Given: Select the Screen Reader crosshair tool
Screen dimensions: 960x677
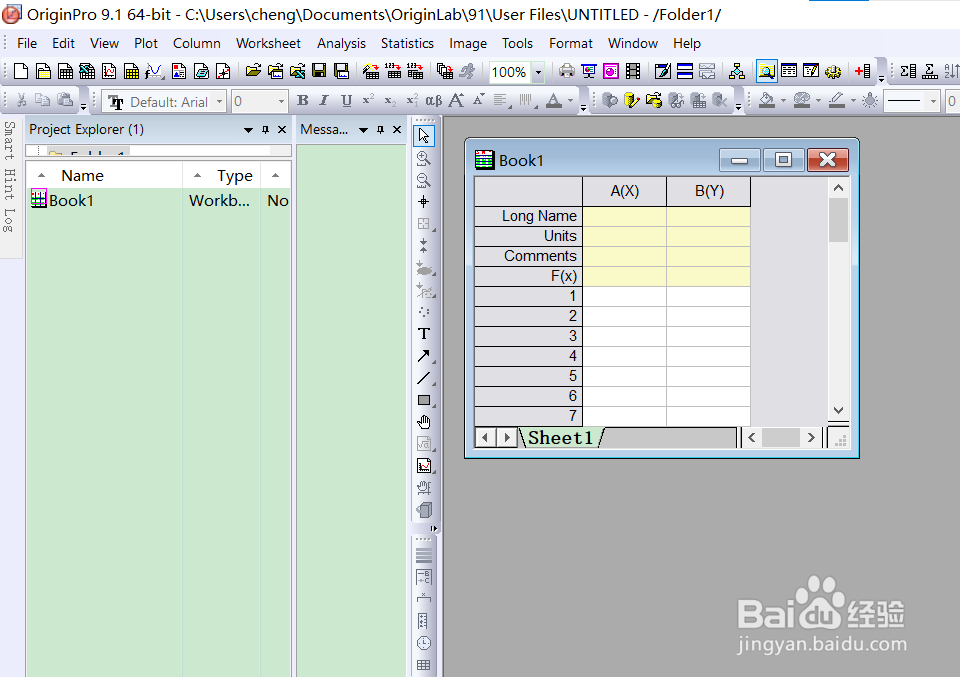Looking at the screenshot, I should (x=424, y=201).
